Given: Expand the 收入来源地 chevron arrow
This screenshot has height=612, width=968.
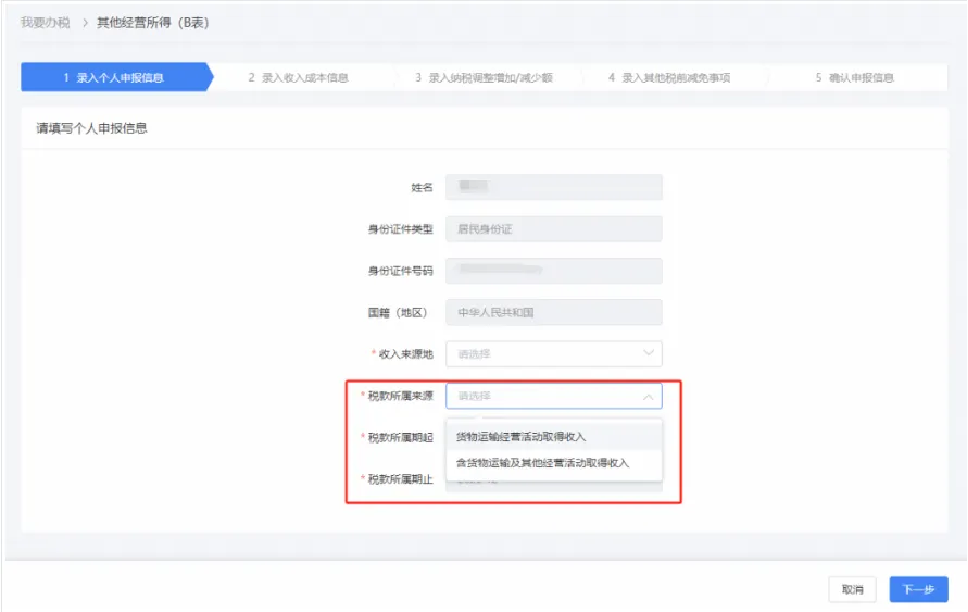Looking at the screenshot, I should click(650, 353).
